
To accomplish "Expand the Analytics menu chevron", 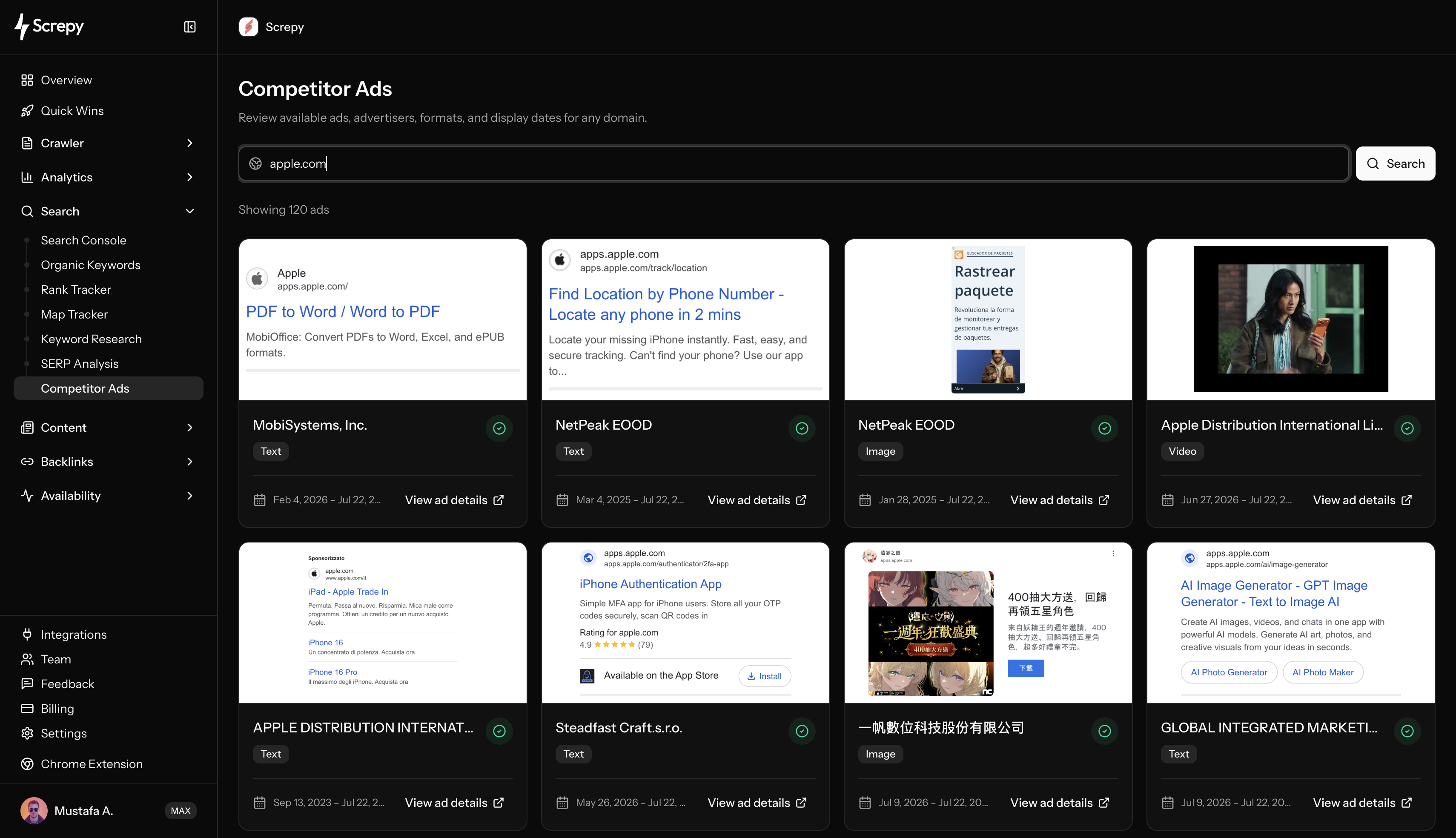I will pos(190,177).
